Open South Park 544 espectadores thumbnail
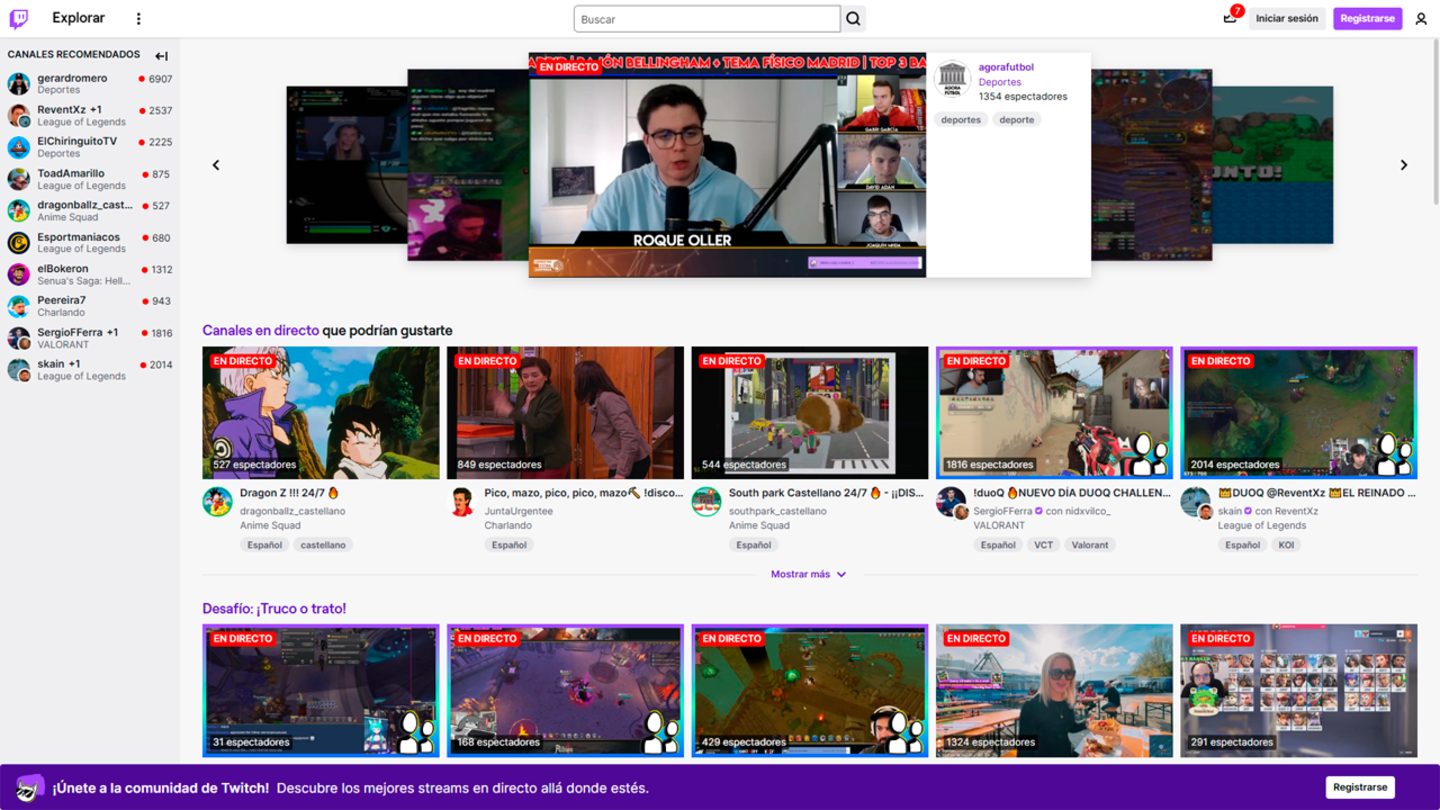This screenshot has width=1440, height=810. coord(810,413)
